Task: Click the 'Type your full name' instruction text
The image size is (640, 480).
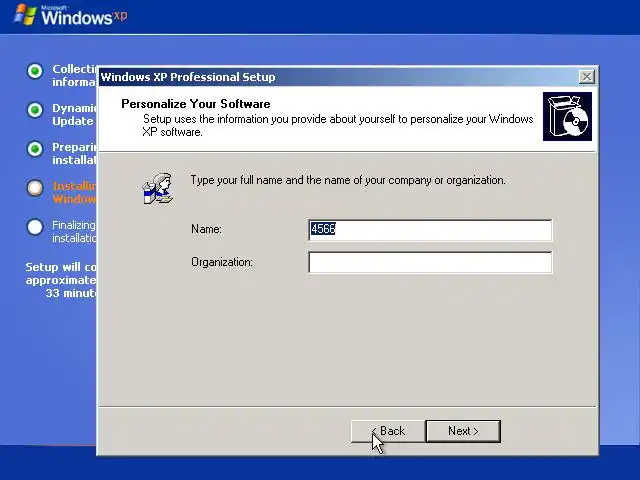Action: click(348, 180)
